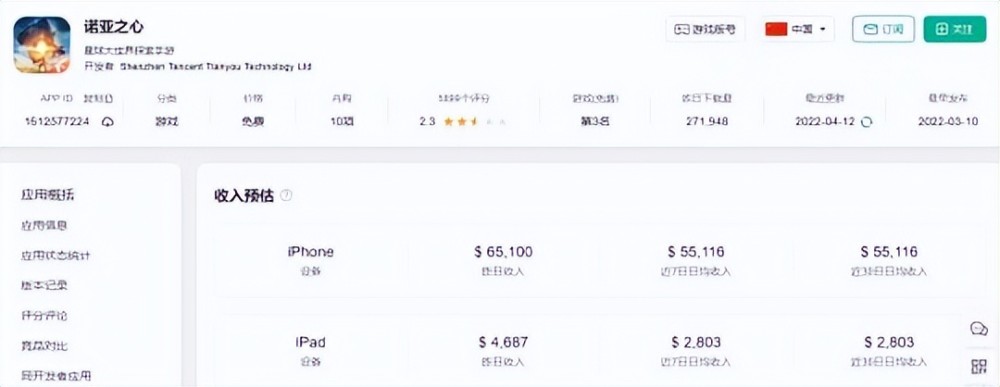The image size is (1000, 387).
Task: Click the refresh icon beside 2022-04-12
Action: click(866, 122)
